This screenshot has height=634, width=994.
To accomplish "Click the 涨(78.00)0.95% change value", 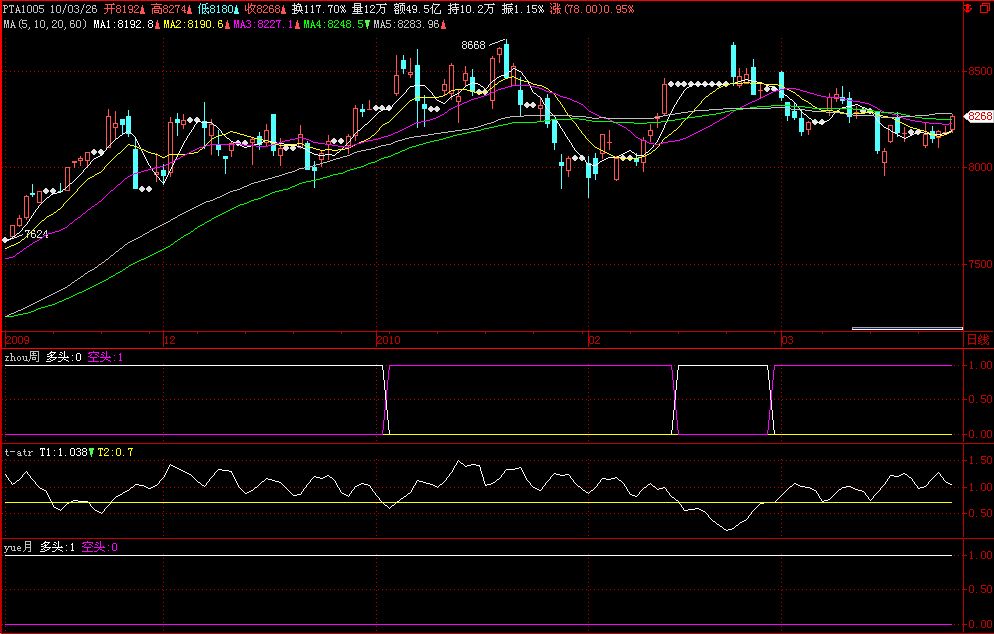I will click(591, 9).
